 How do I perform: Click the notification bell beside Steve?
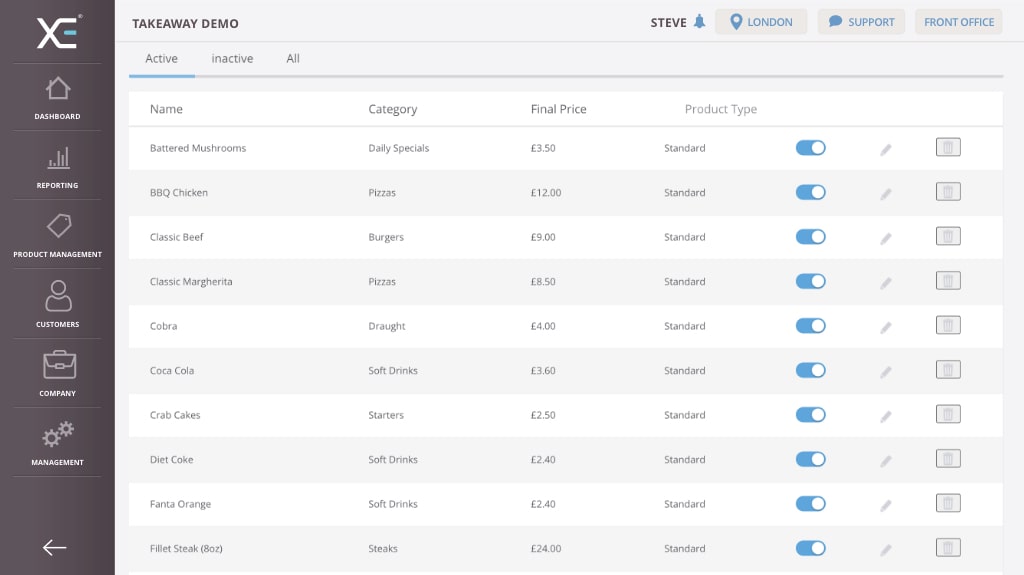click(x=699, y=22)
